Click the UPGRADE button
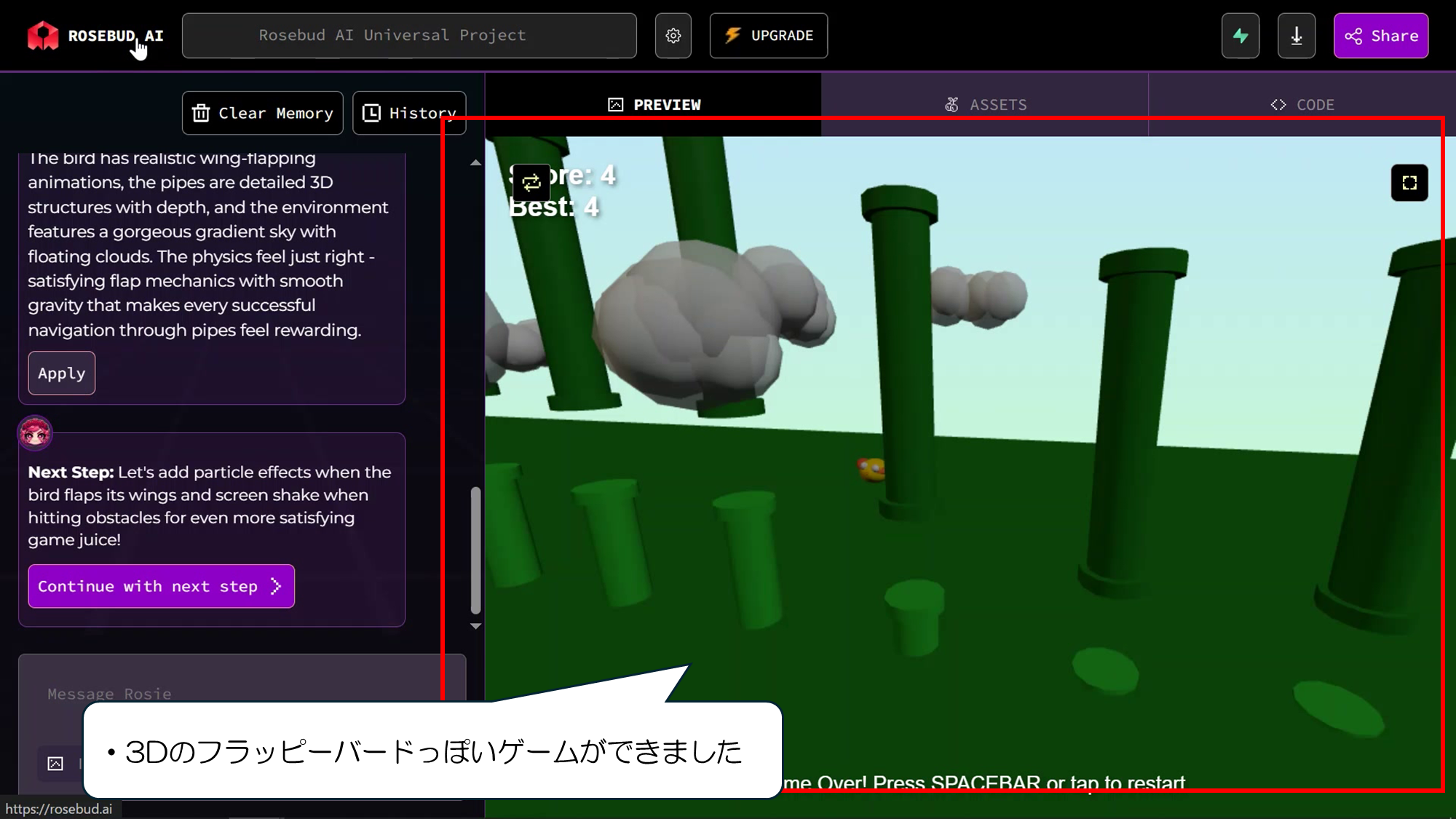This screenshot has height=819, width=1456. 769,36
